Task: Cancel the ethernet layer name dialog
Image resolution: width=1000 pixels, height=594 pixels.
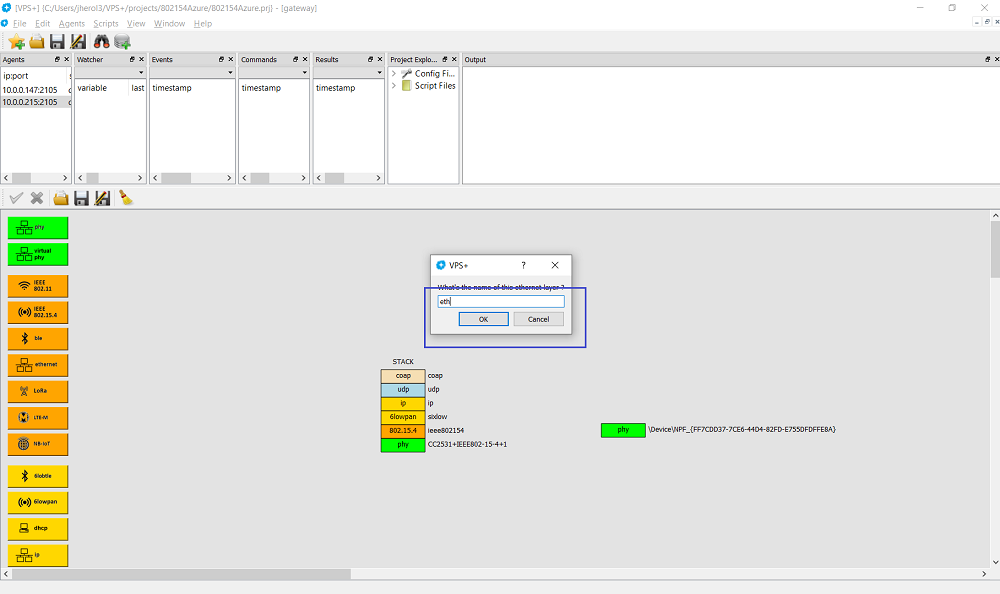Action: (538, 319)
